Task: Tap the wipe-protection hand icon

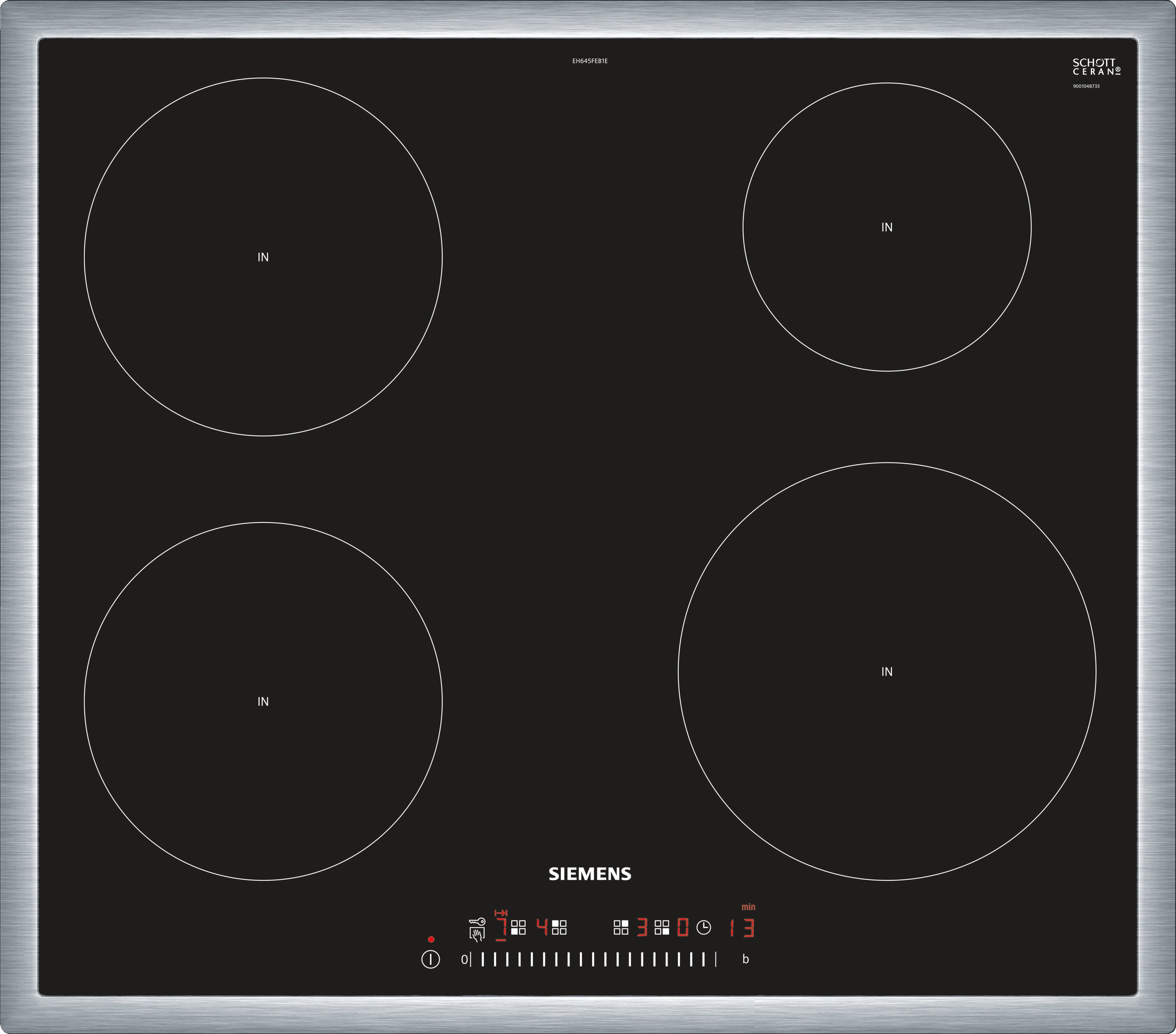Action: 477,934
